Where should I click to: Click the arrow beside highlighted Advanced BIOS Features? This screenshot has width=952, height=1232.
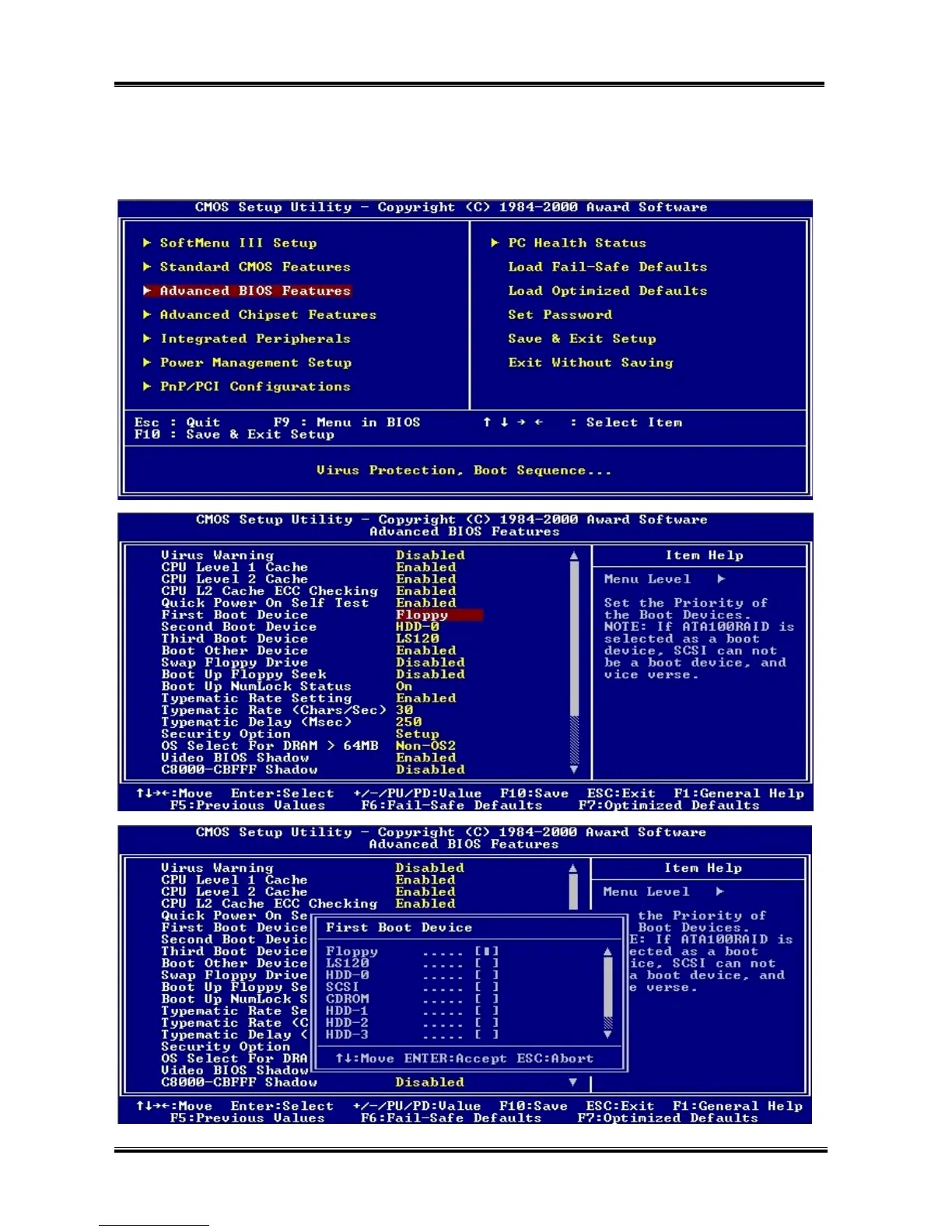(x=147, y=291)
